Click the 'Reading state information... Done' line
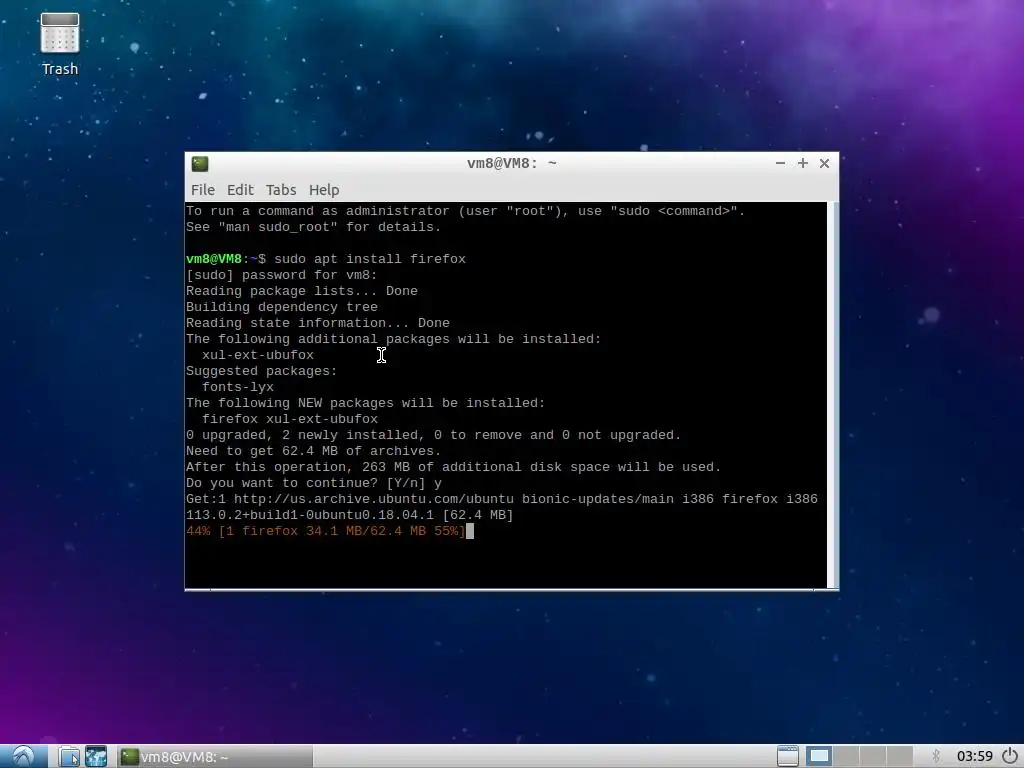 click(x=317, y=323)
